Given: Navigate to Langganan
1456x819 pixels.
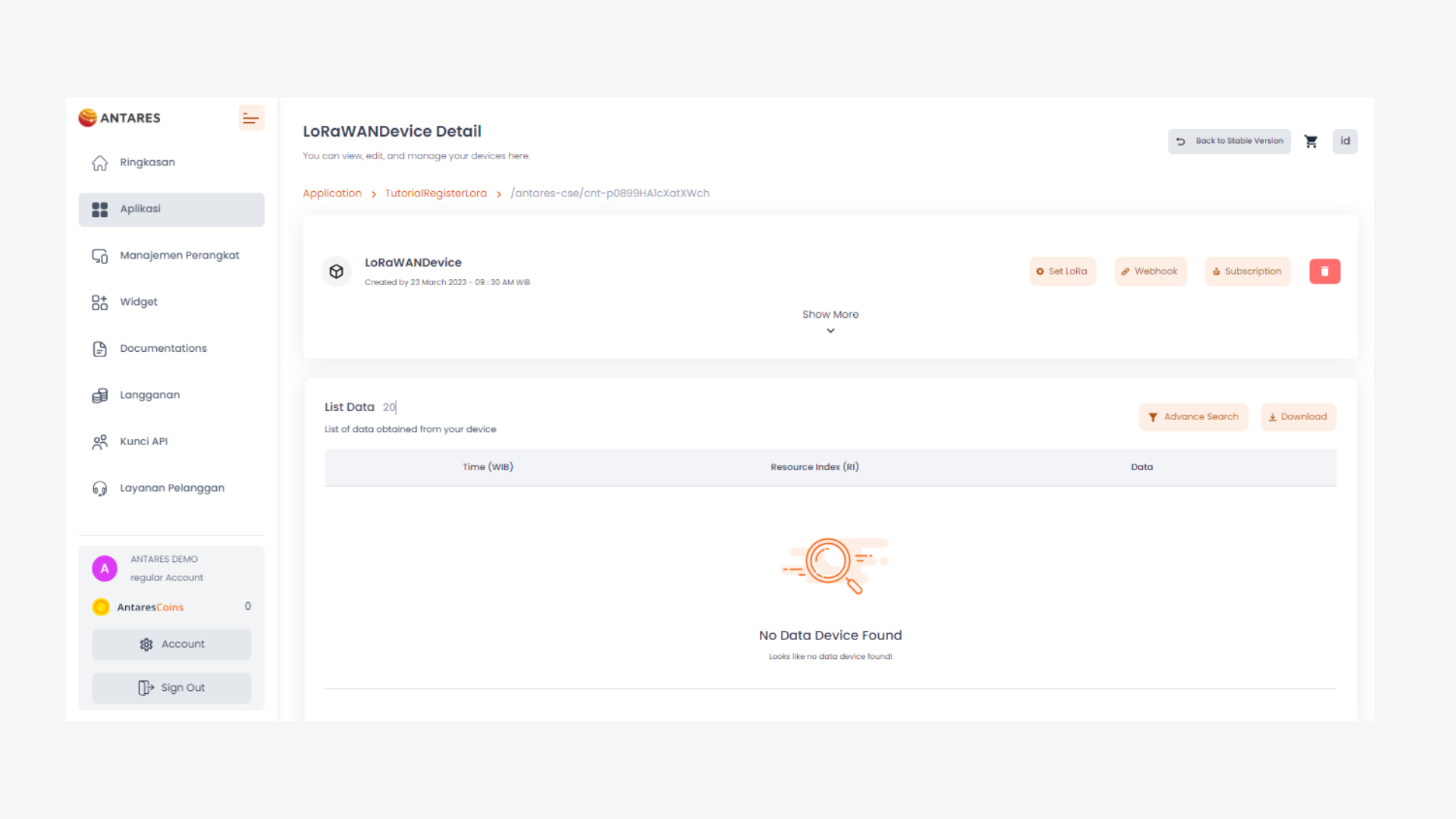Looking at the screenshot, I should tap(171, 395).
